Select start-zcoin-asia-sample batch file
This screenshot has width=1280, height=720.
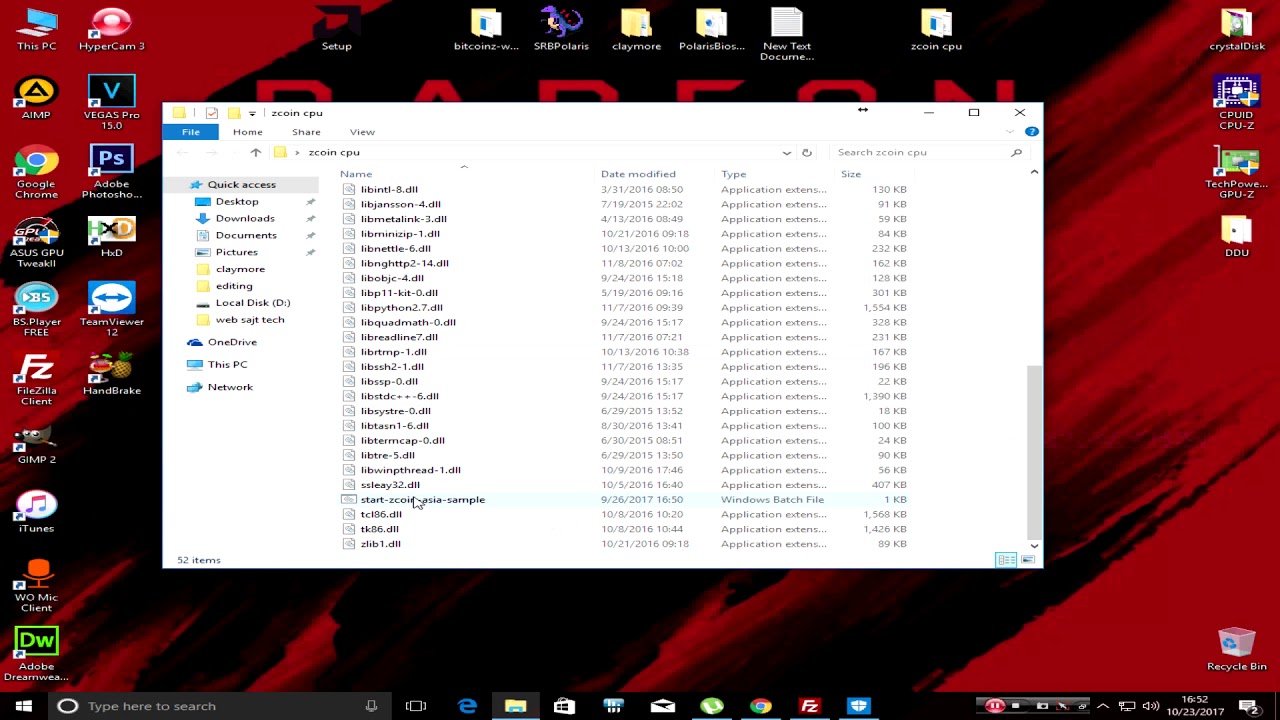[625, 500]
